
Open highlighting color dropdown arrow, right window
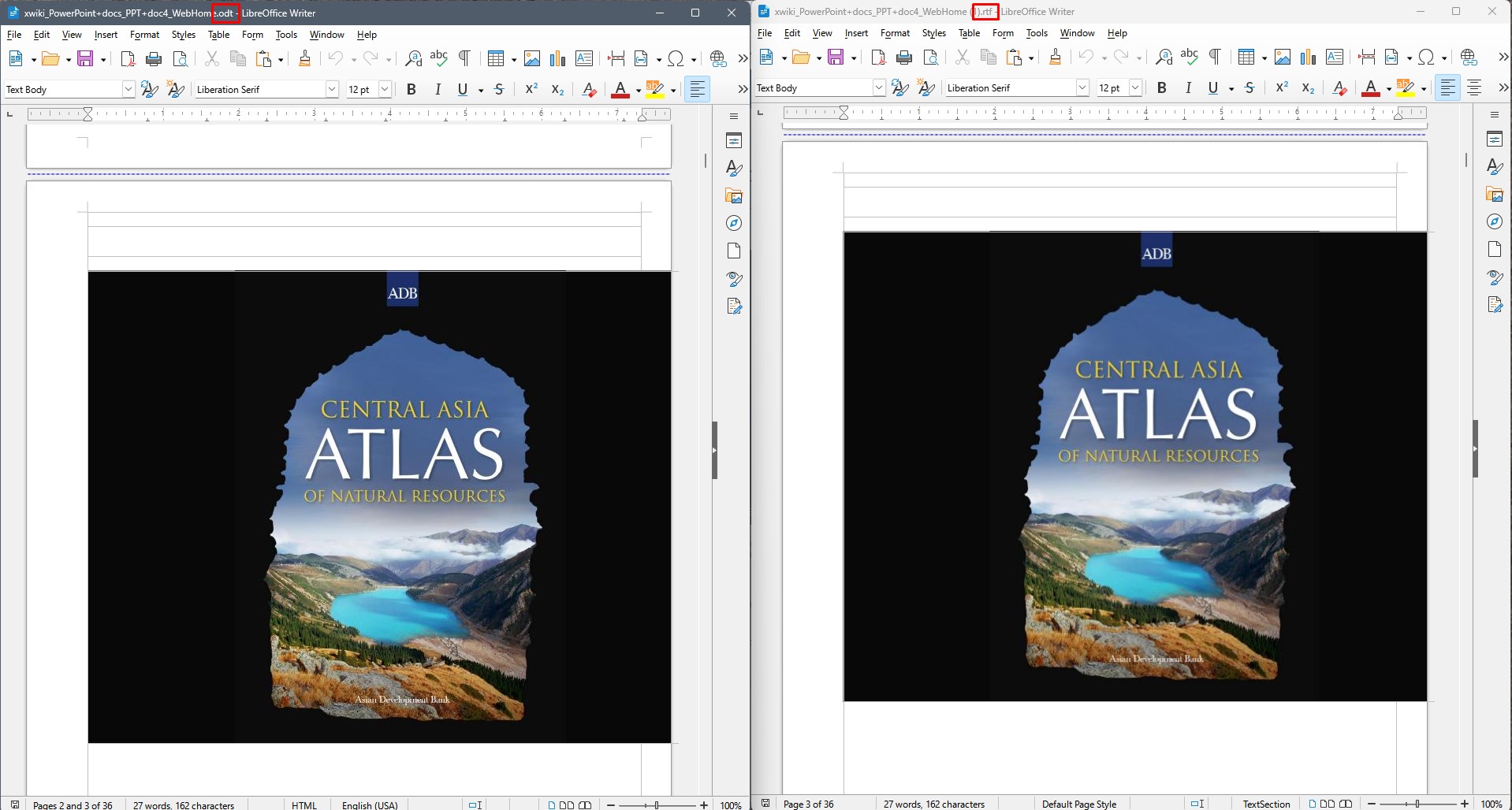[1424, 89]
